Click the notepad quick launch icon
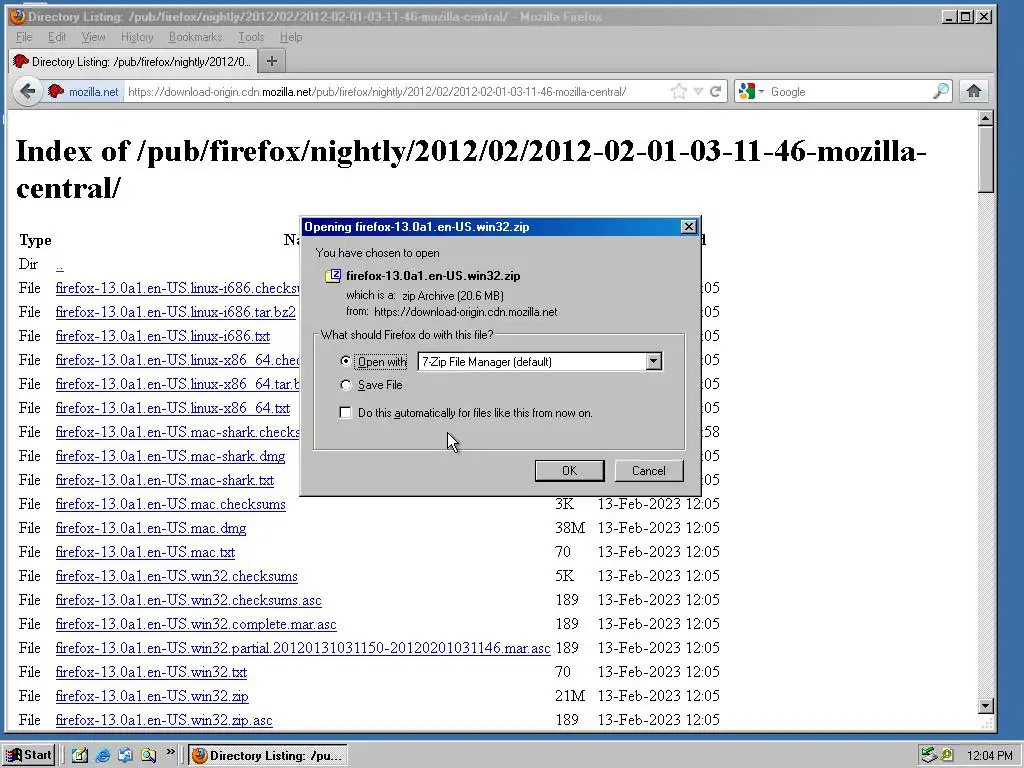 point(80,756)
